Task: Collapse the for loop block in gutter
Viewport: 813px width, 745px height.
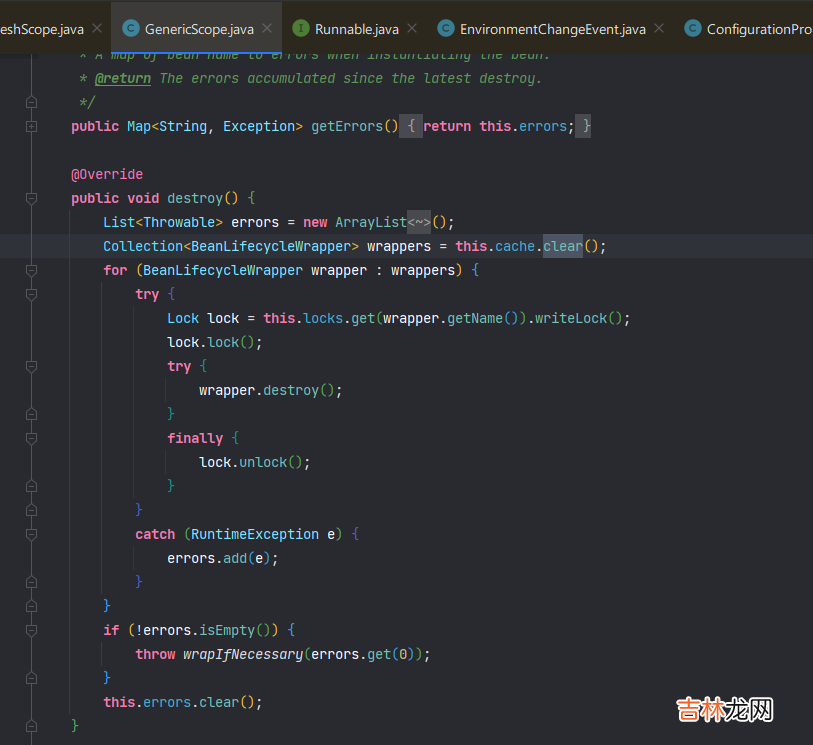Action: click(31, 270)
